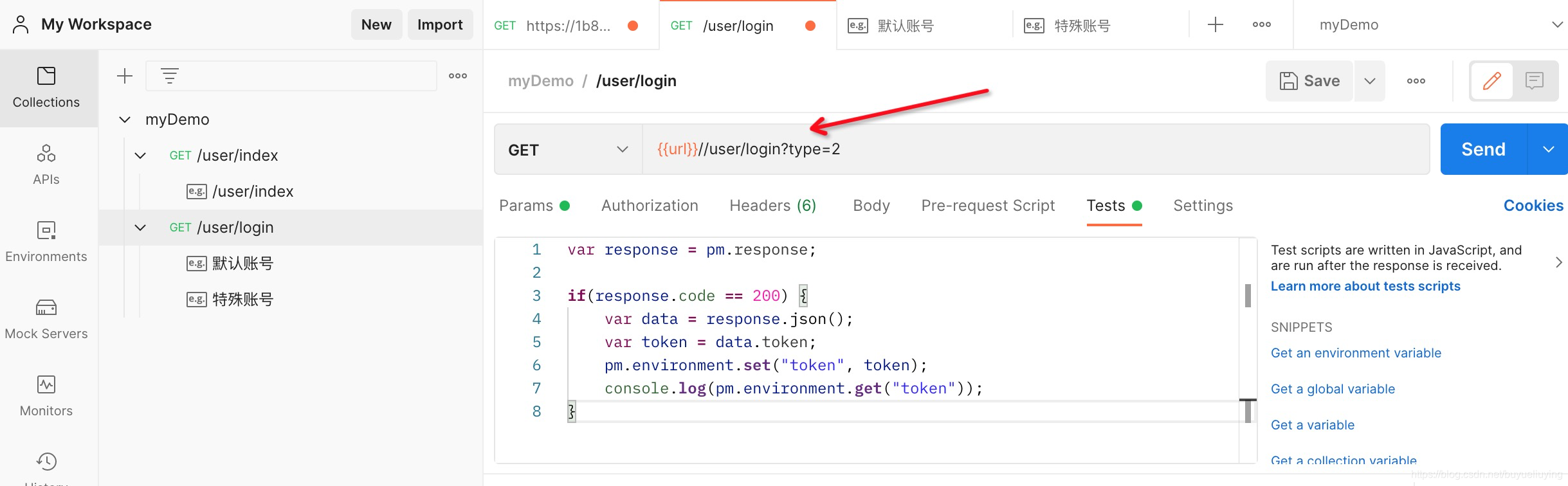Click the example icon of /user/index
The width and height of the screenshot is (1568, 486).
pos(196,192)
